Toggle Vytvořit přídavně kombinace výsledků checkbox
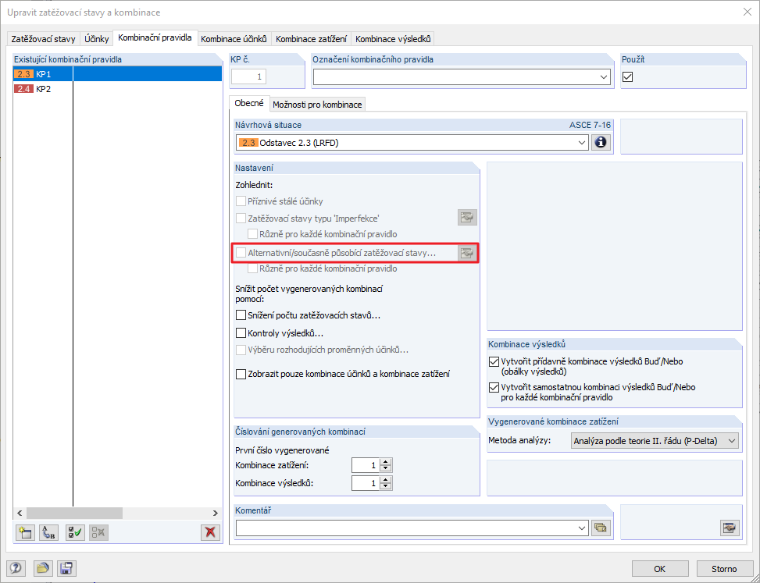 [494, 362]
